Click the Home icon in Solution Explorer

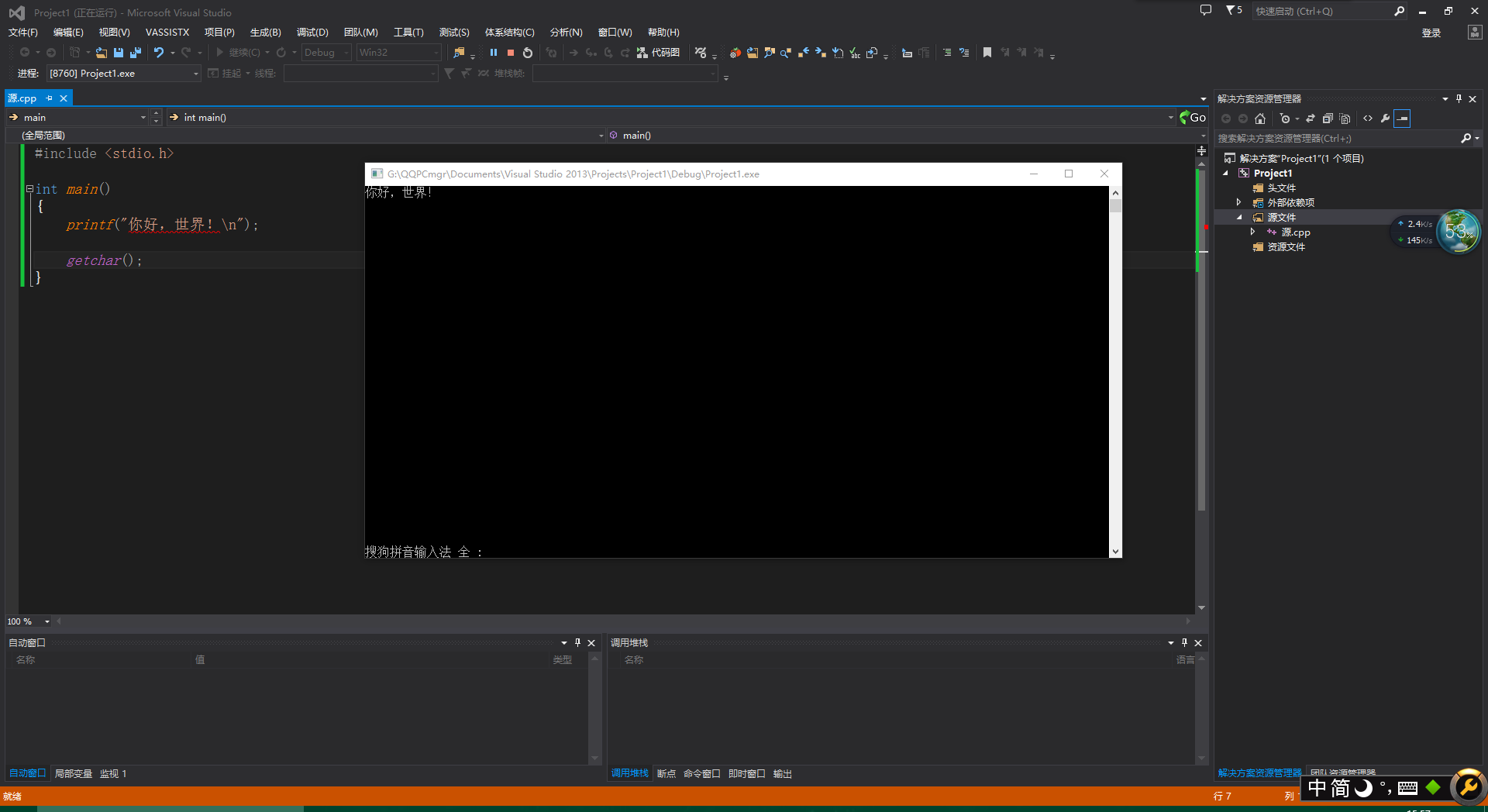coord(1260,119)
